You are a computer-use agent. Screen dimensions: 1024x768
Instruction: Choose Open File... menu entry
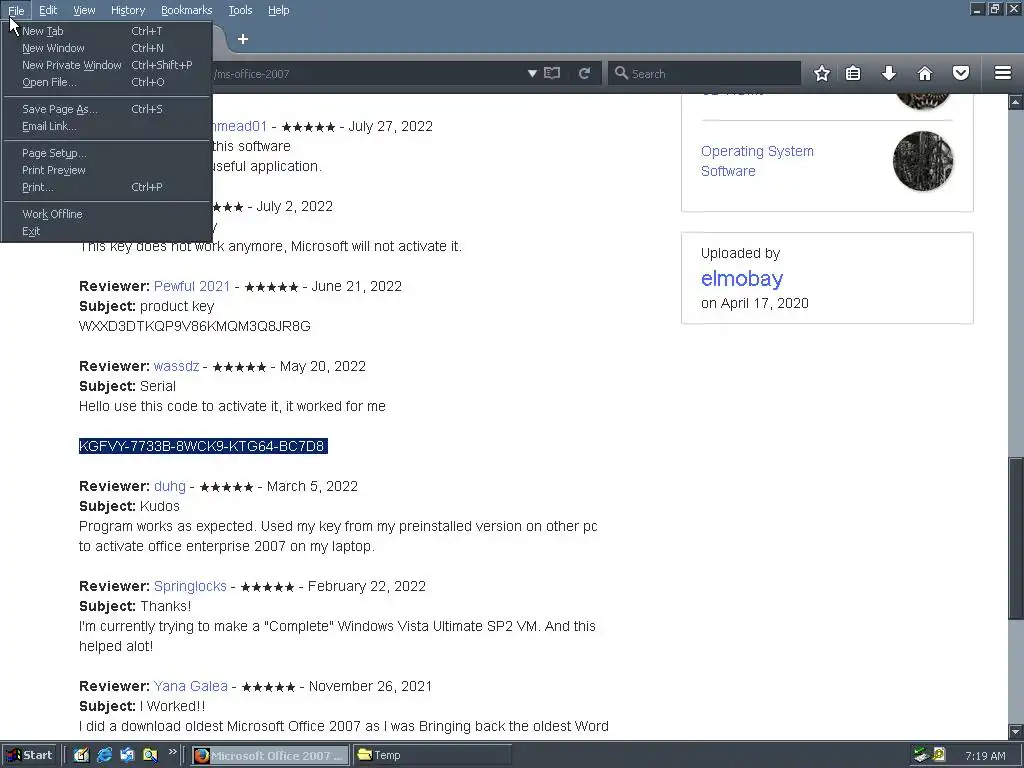[x=107, y=82]
